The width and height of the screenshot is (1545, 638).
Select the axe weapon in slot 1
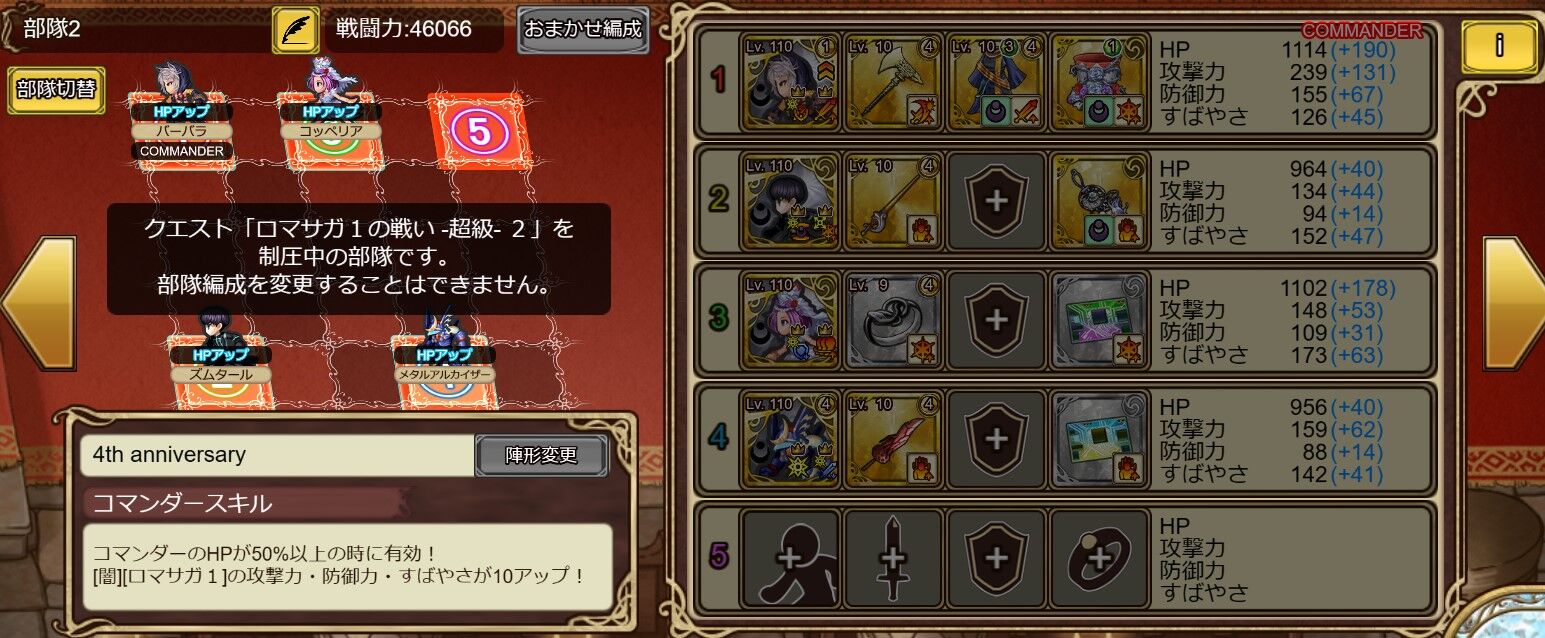(893, 83)
